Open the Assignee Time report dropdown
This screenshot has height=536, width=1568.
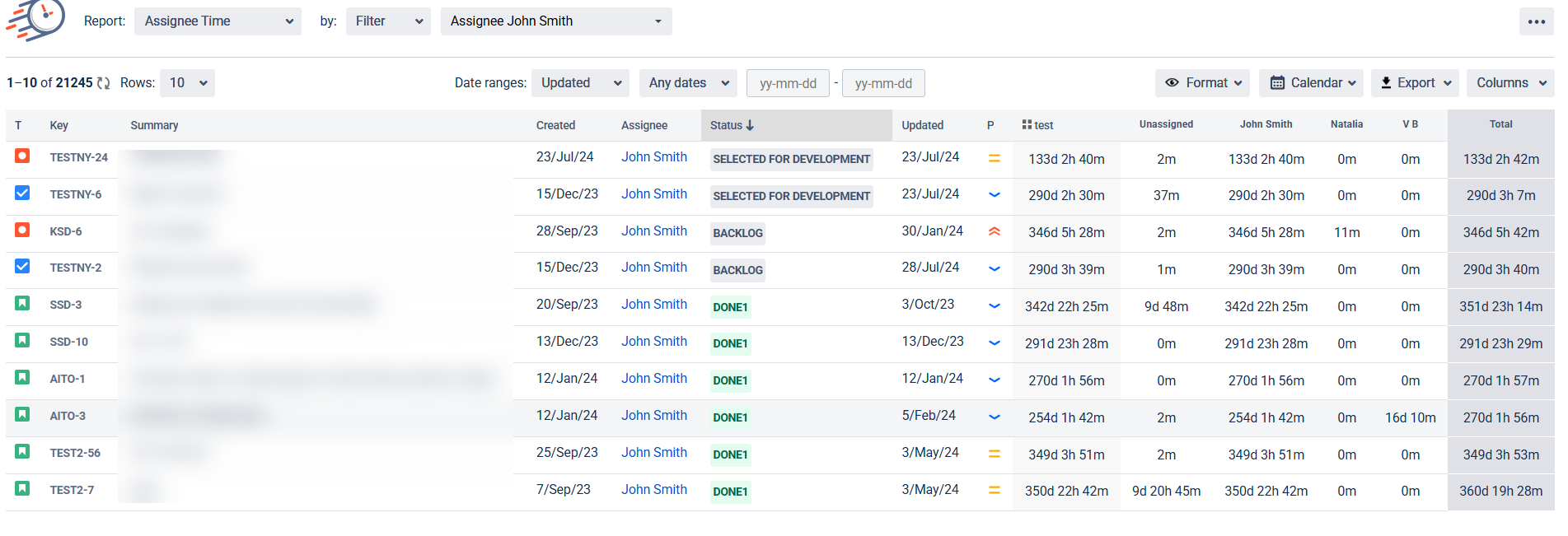(218, 21)
